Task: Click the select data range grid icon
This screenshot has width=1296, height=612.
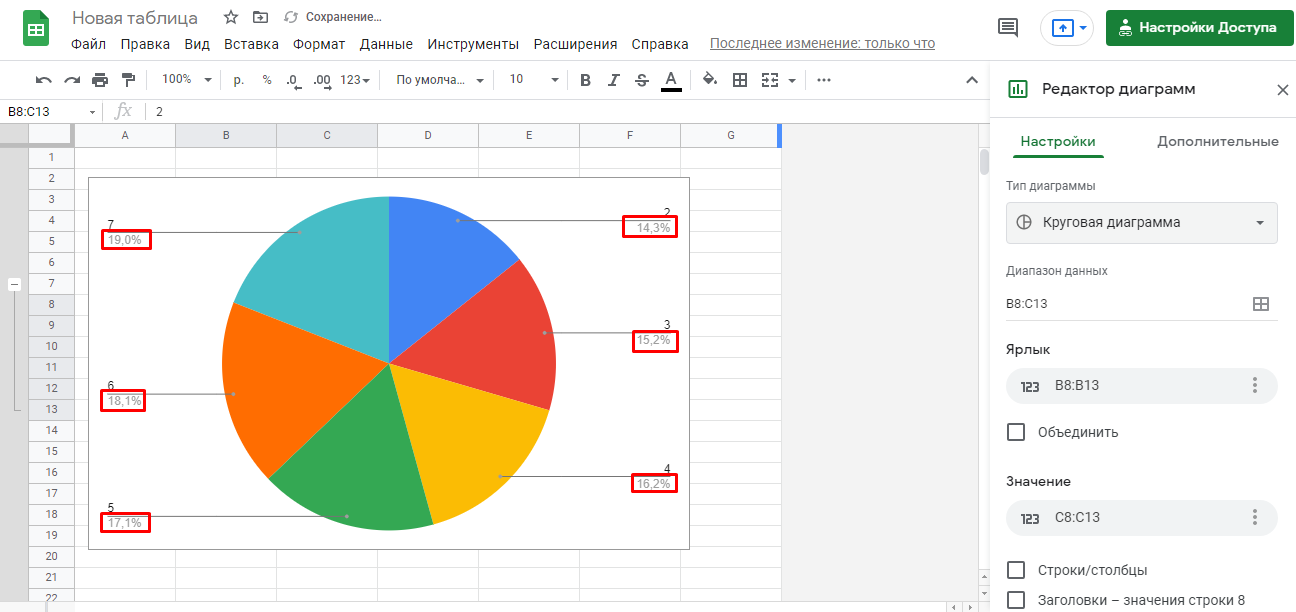Action: (x=1261, y=304)
